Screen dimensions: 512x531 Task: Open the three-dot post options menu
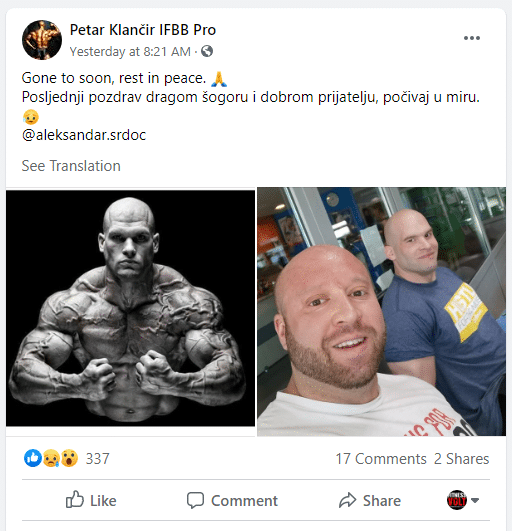click(472, 38)
